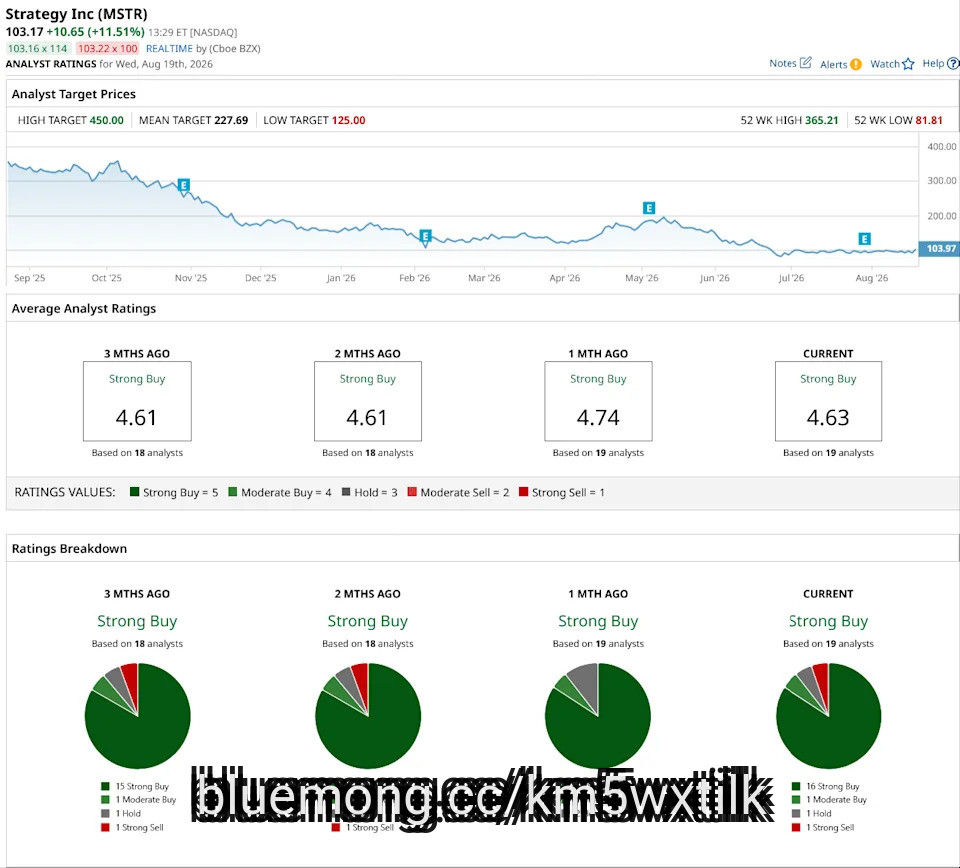Click the 3 months ago pie chart

[x=138, y=716]
